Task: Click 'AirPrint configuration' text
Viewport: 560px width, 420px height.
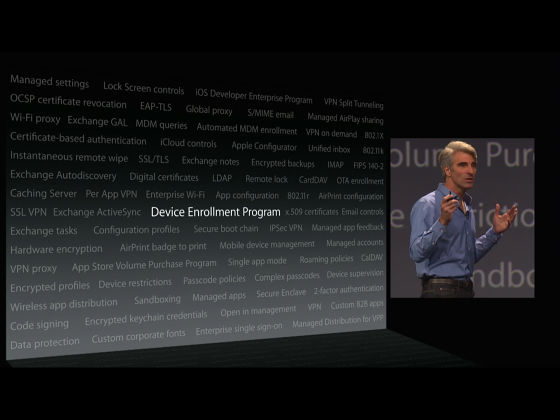Action: point(351,196)
